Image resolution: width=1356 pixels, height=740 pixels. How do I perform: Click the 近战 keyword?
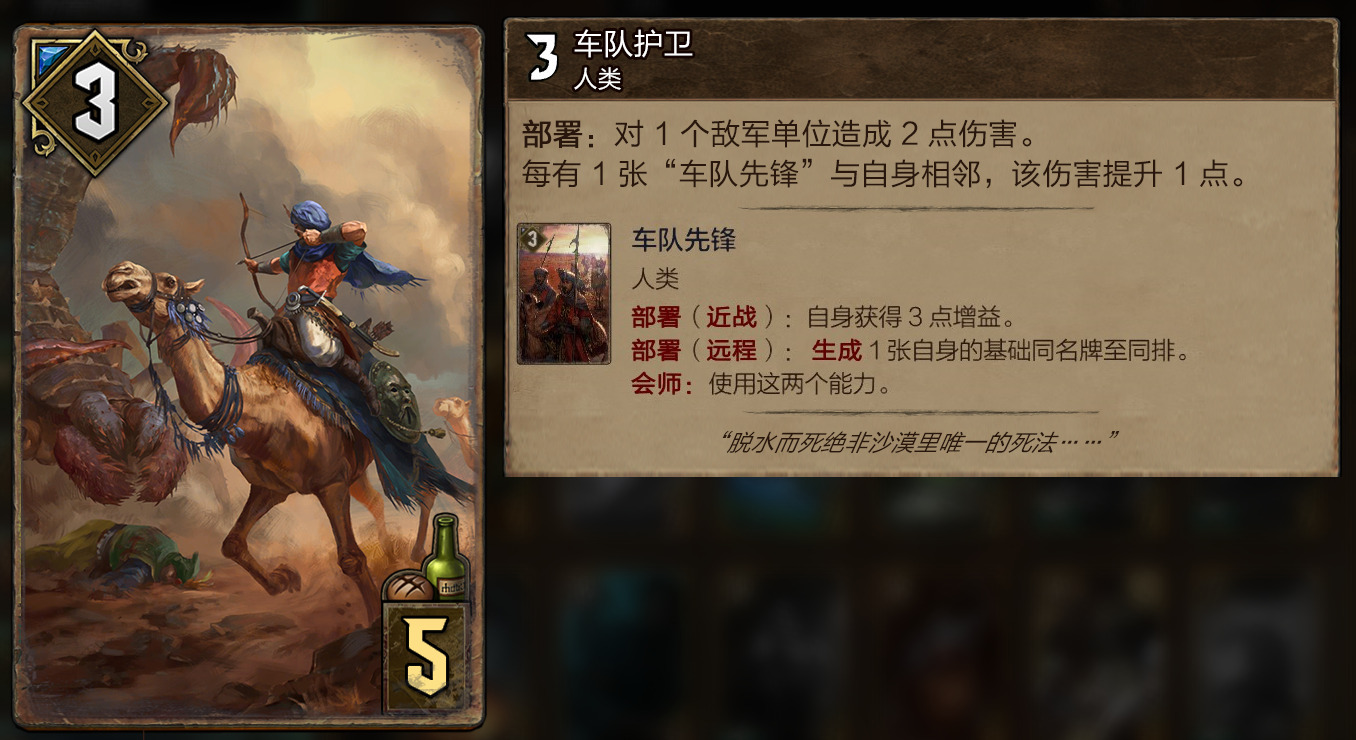click(732, 318)
